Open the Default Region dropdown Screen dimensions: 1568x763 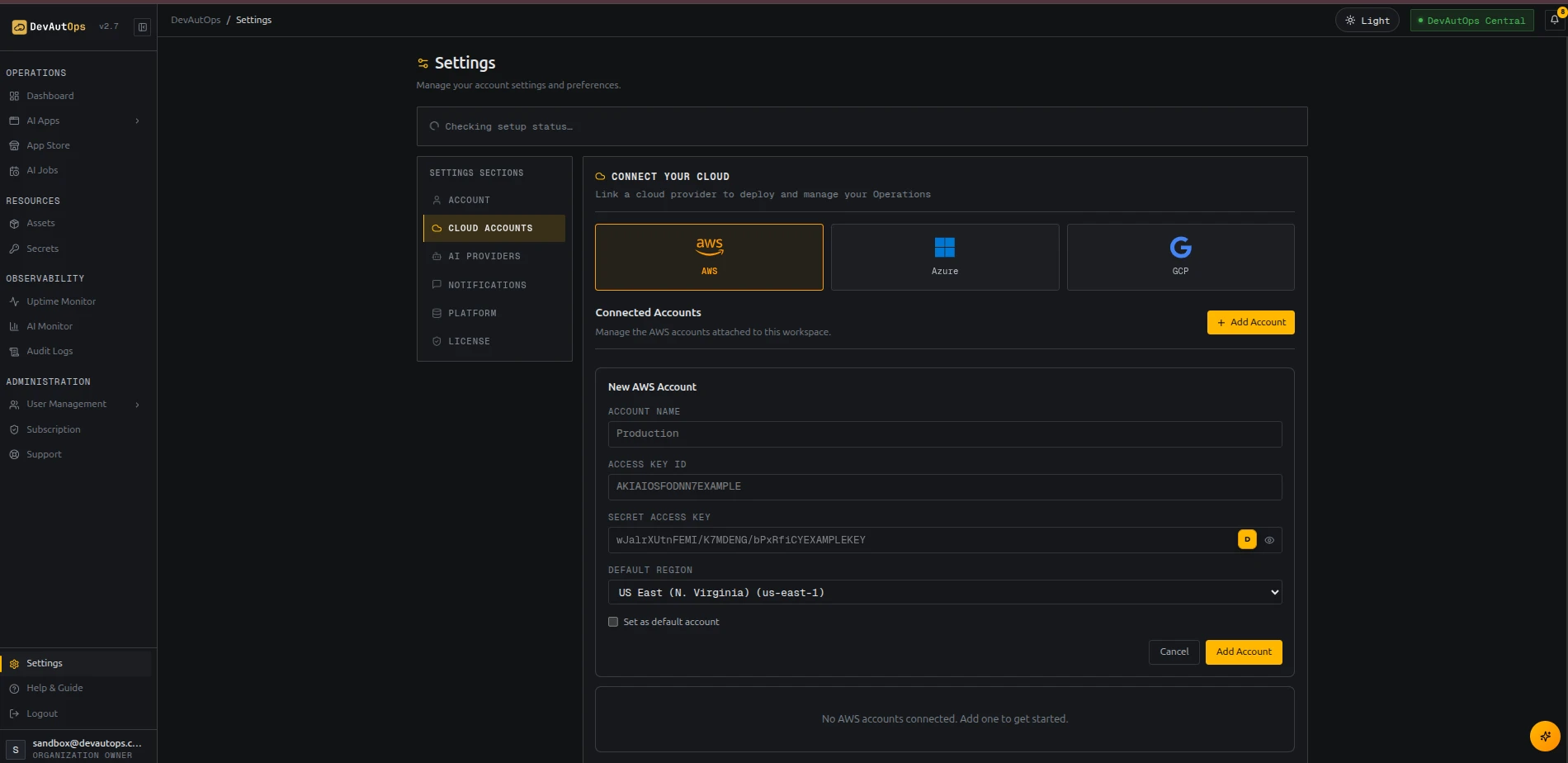945,592
